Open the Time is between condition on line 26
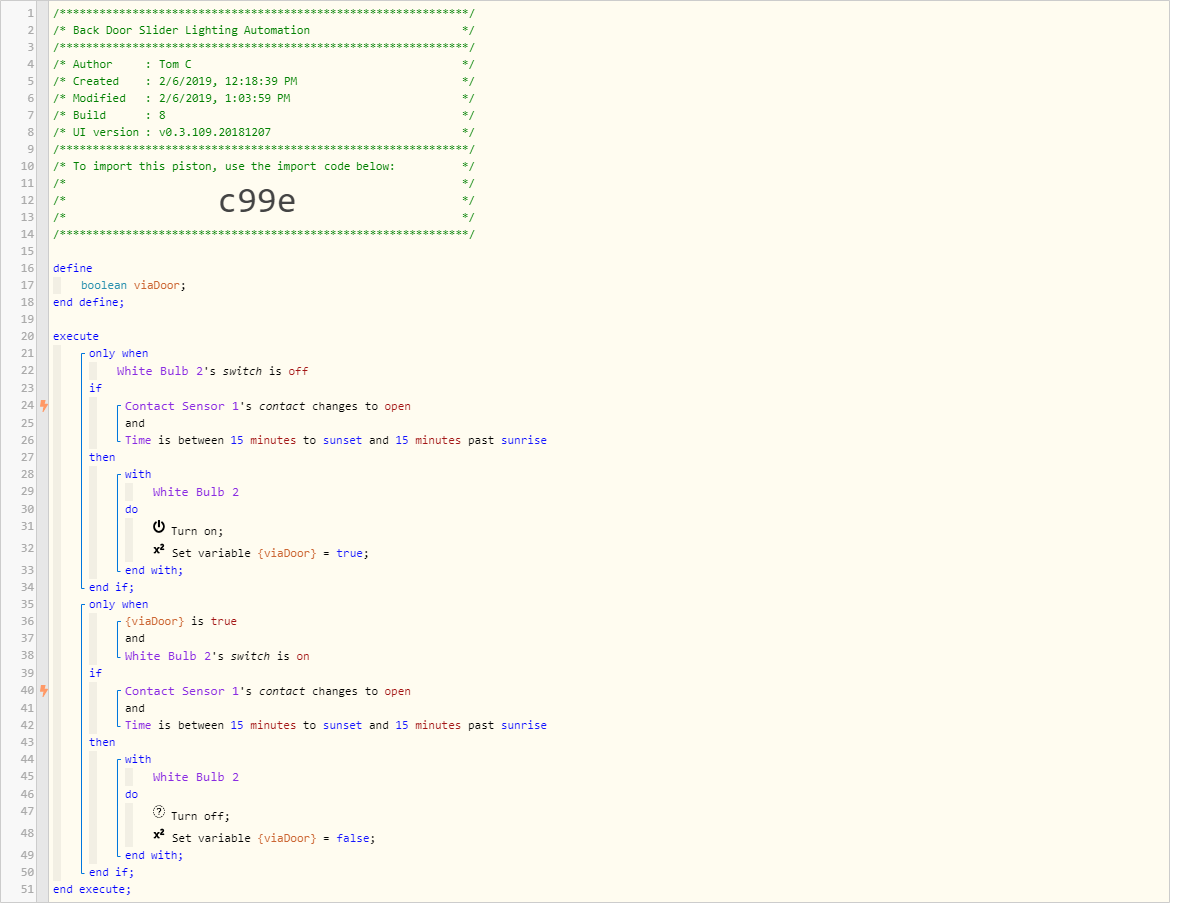The width and height of the screenshot is (1178, 905). pos(336,440)
